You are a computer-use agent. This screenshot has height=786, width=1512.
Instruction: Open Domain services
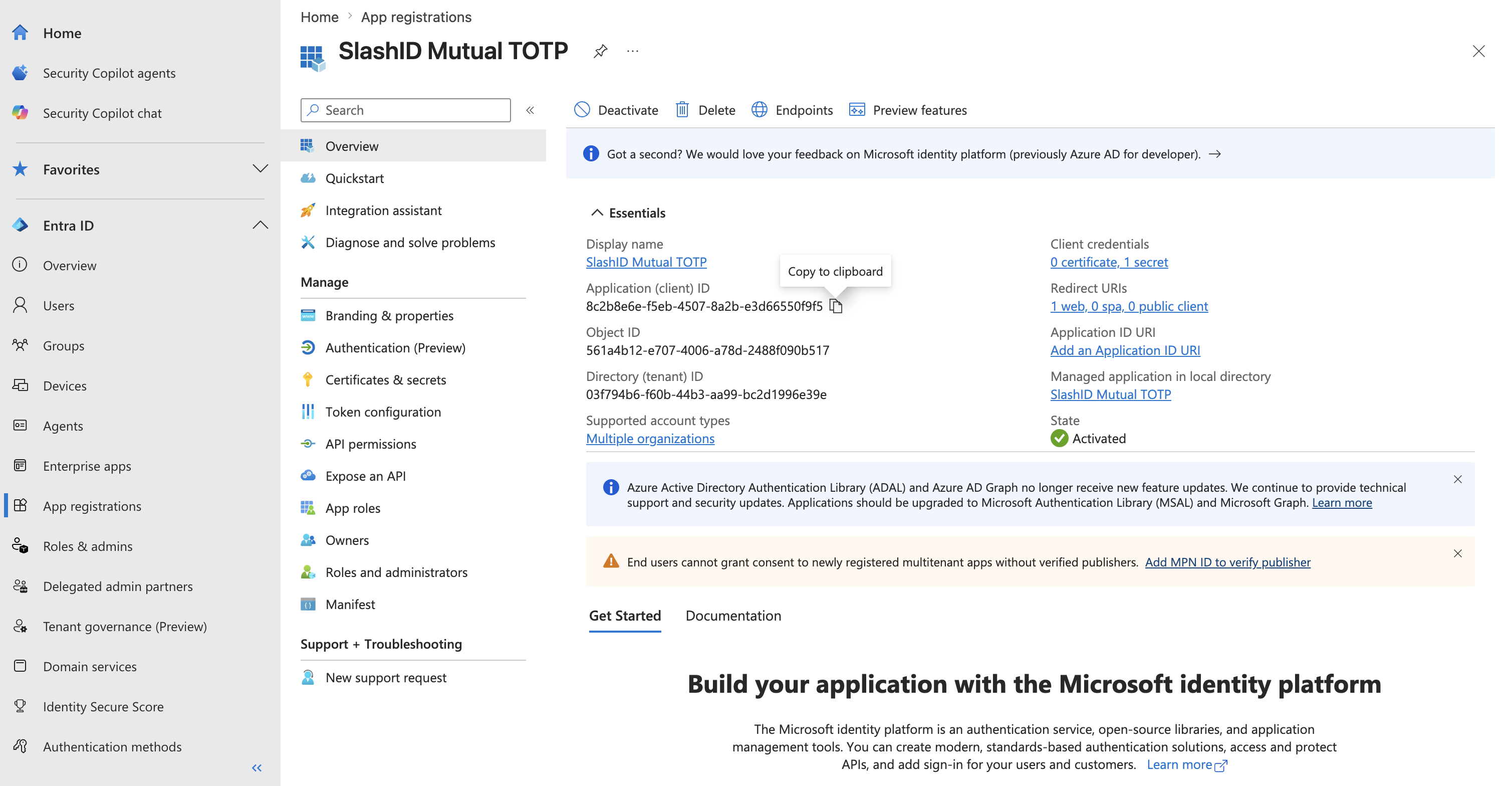pos(89,666)
